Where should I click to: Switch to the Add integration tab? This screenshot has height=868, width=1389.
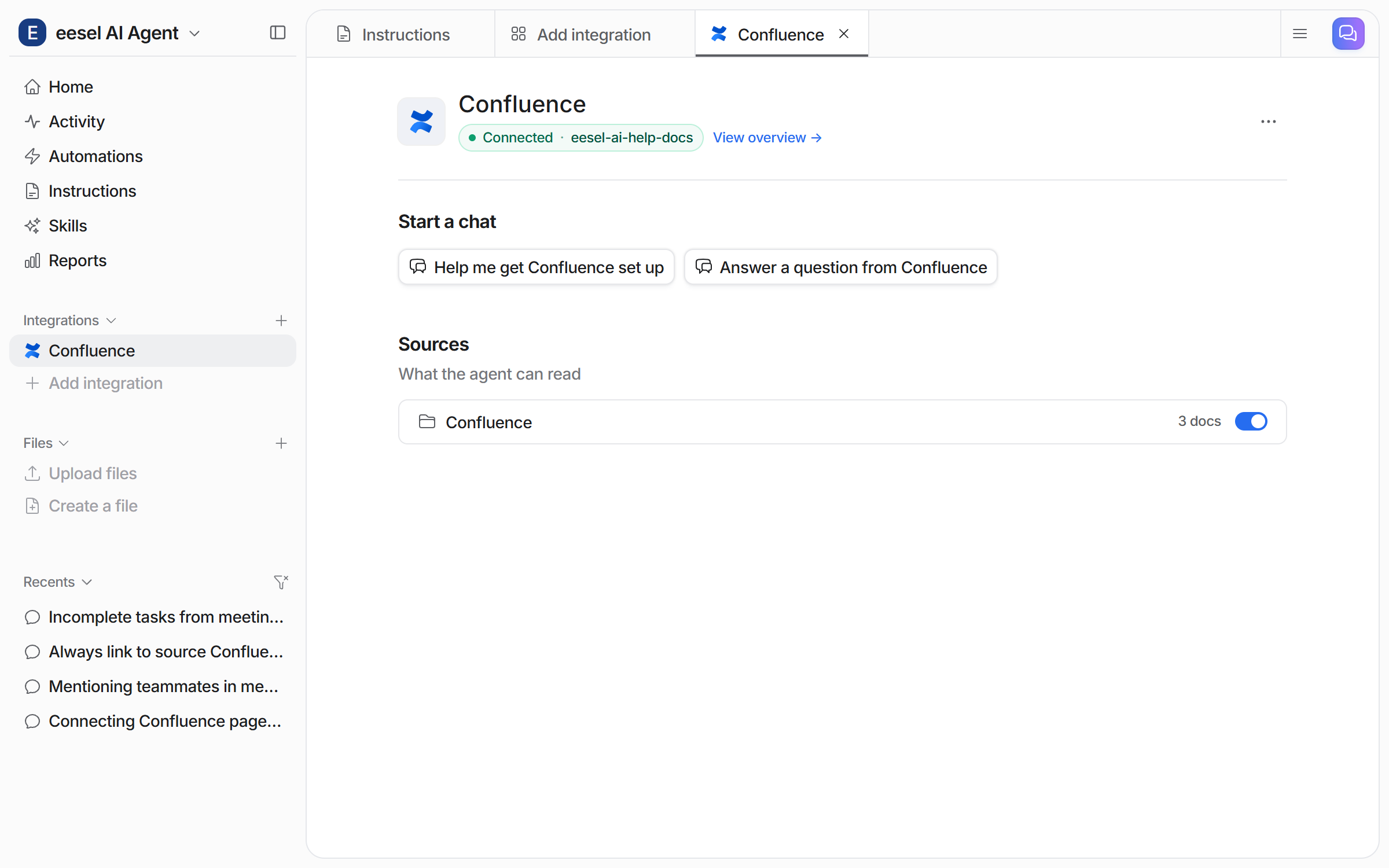595,34
